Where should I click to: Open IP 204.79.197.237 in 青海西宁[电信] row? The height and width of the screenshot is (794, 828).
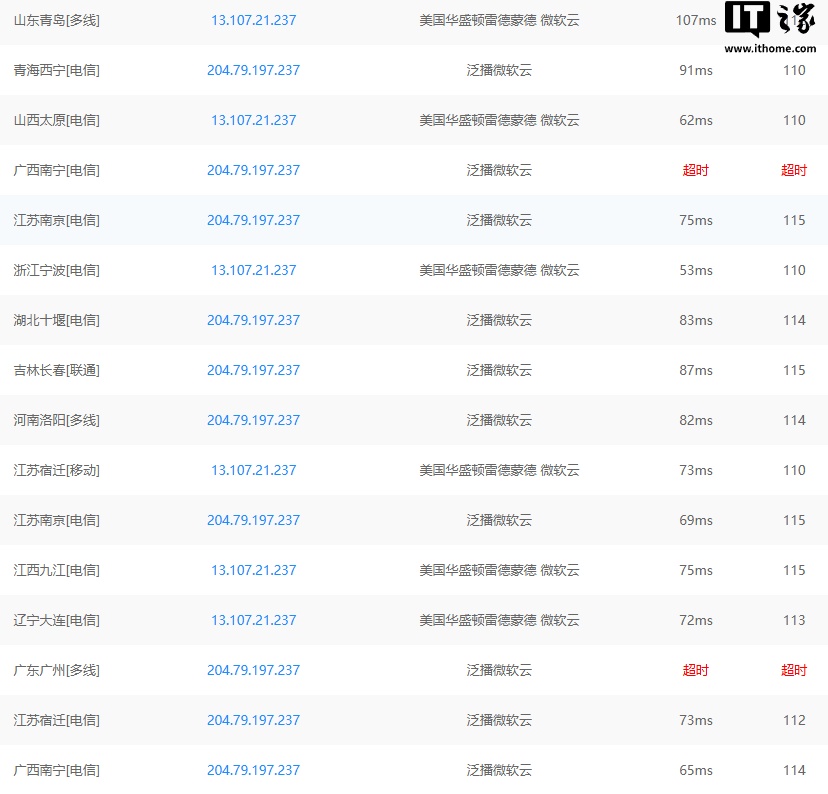click(253, 70)
